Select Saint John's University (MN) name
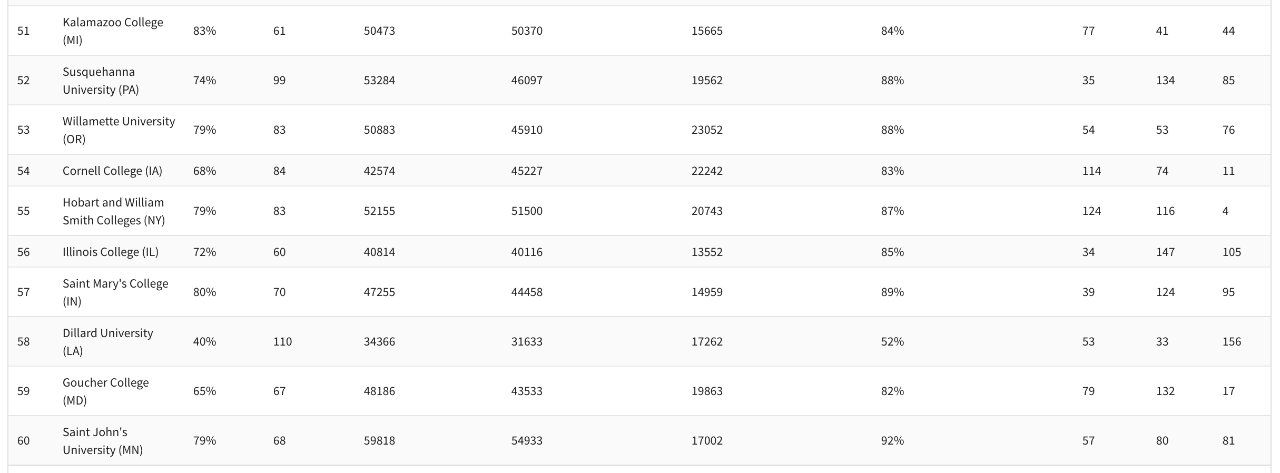The image size is (1280, 473). (102, 441)
